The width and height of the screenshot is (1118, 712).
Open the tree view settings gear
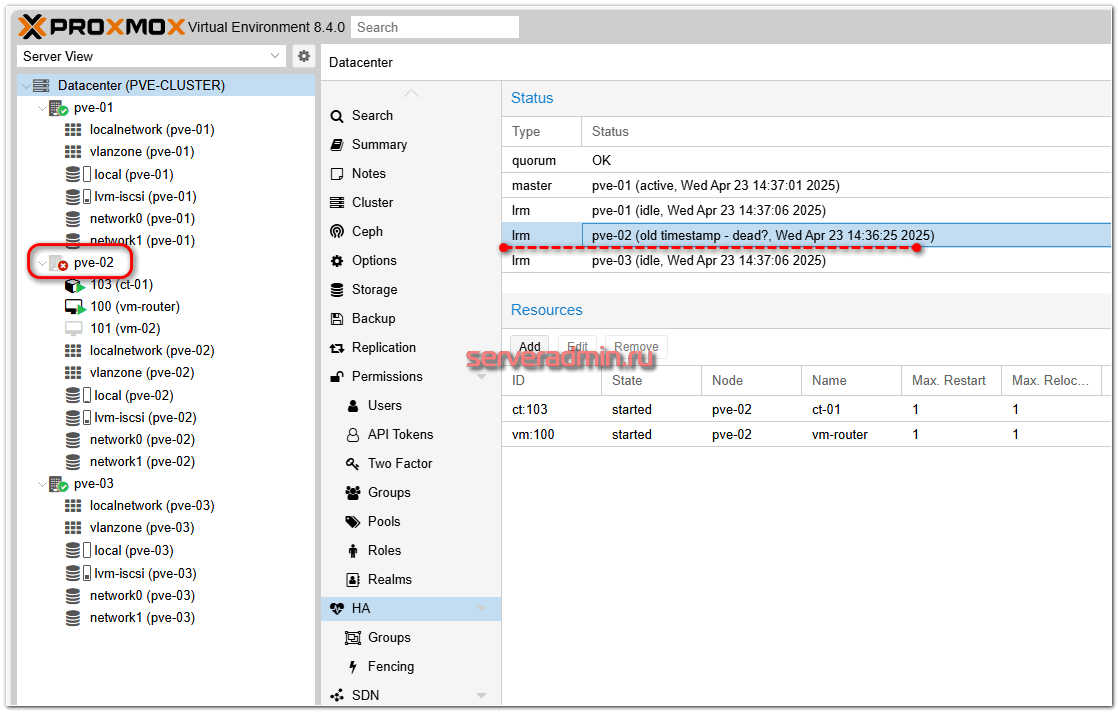(304, 56)
